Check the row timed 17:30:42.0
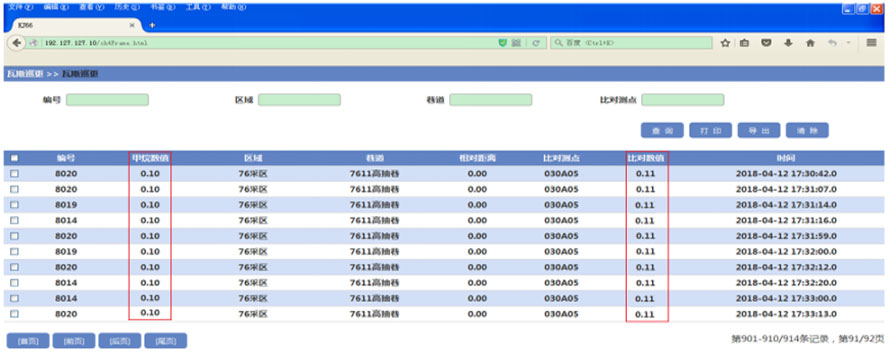Image resolution: width=889 pixels, height=363 pixels. pos(14,174)
